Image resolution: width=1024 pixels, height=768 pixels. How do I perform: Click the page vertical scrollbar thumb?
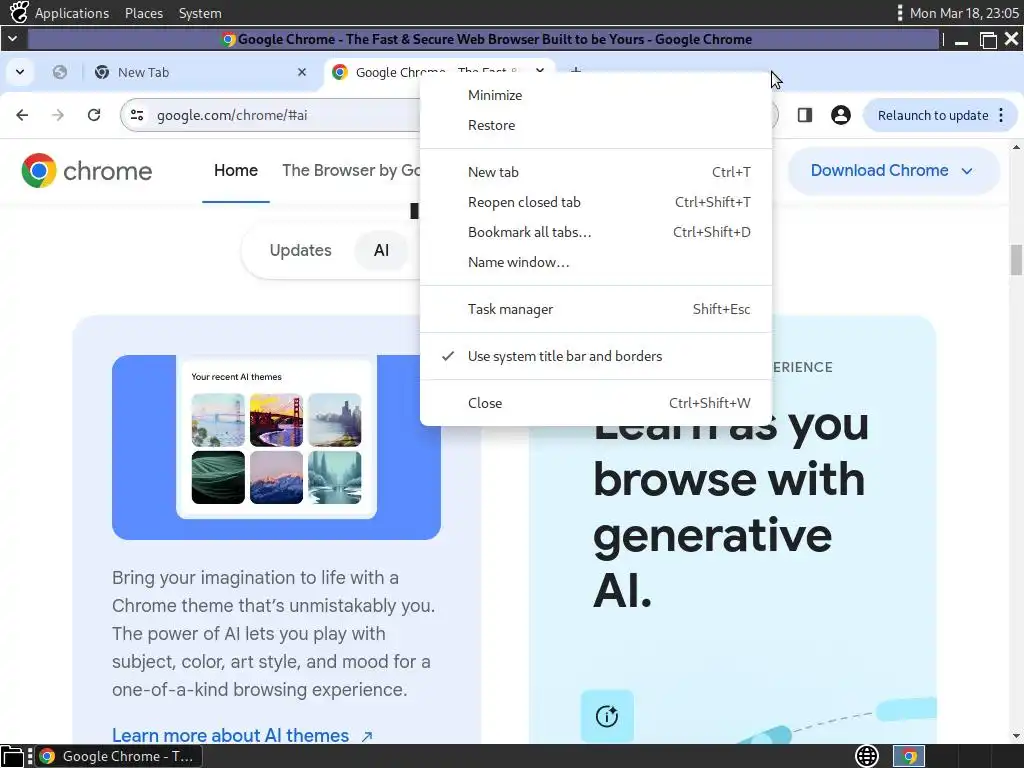(1016, 259)
